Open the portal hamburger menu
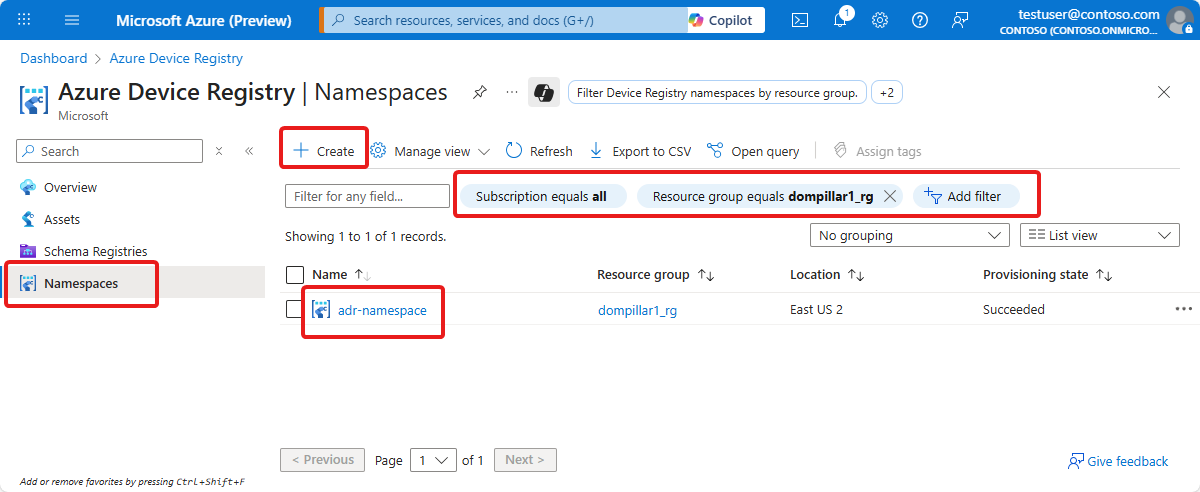Image resolution: width=1200 pixels, height=492 pixels. [72, 20]
